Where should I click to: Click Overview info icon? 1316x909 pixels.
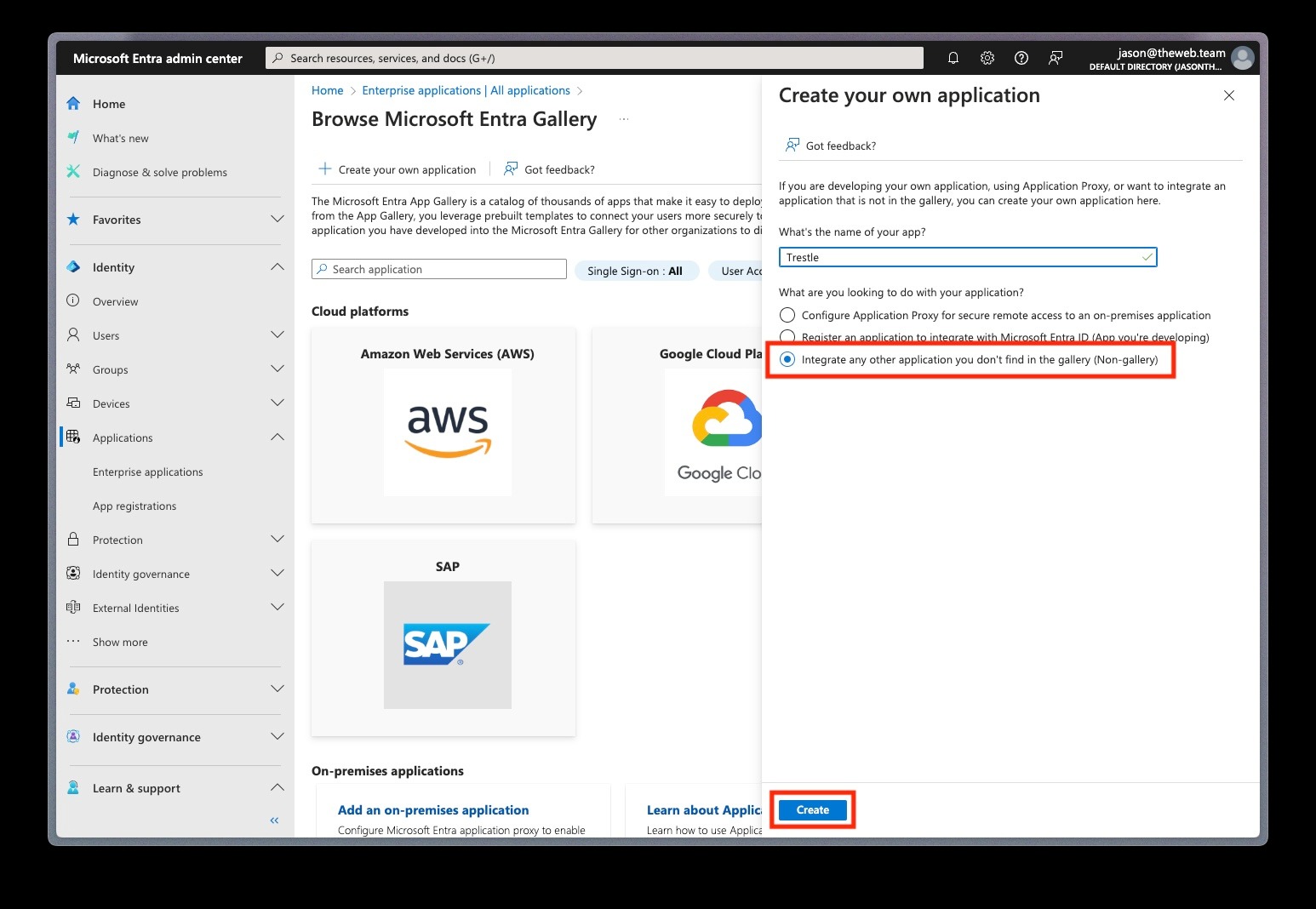[x=73, y=300]
